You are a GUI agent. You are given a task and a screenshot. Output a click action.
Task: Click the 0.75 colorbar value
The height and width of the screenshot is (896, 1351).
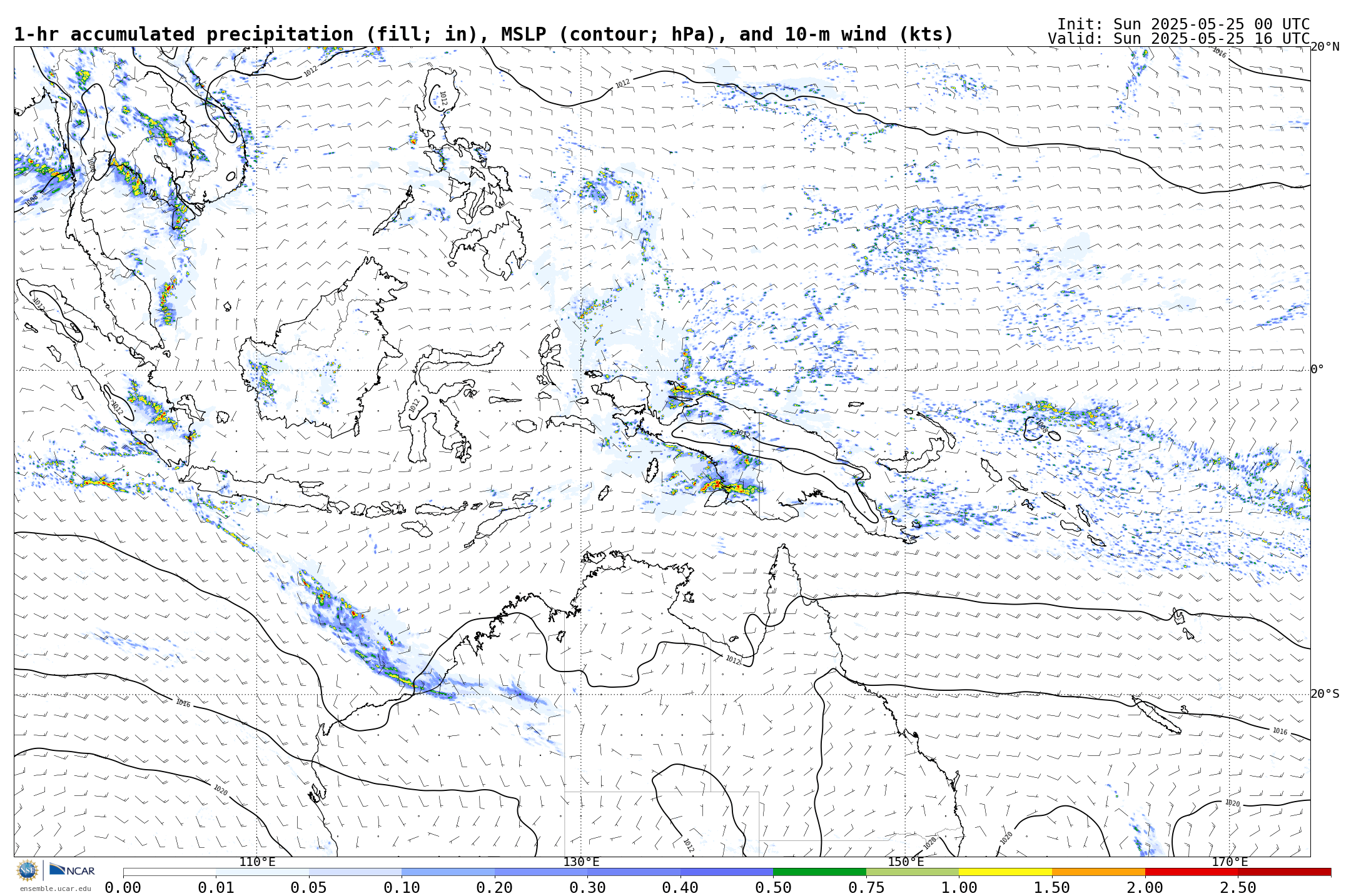(x=866, y=888)
